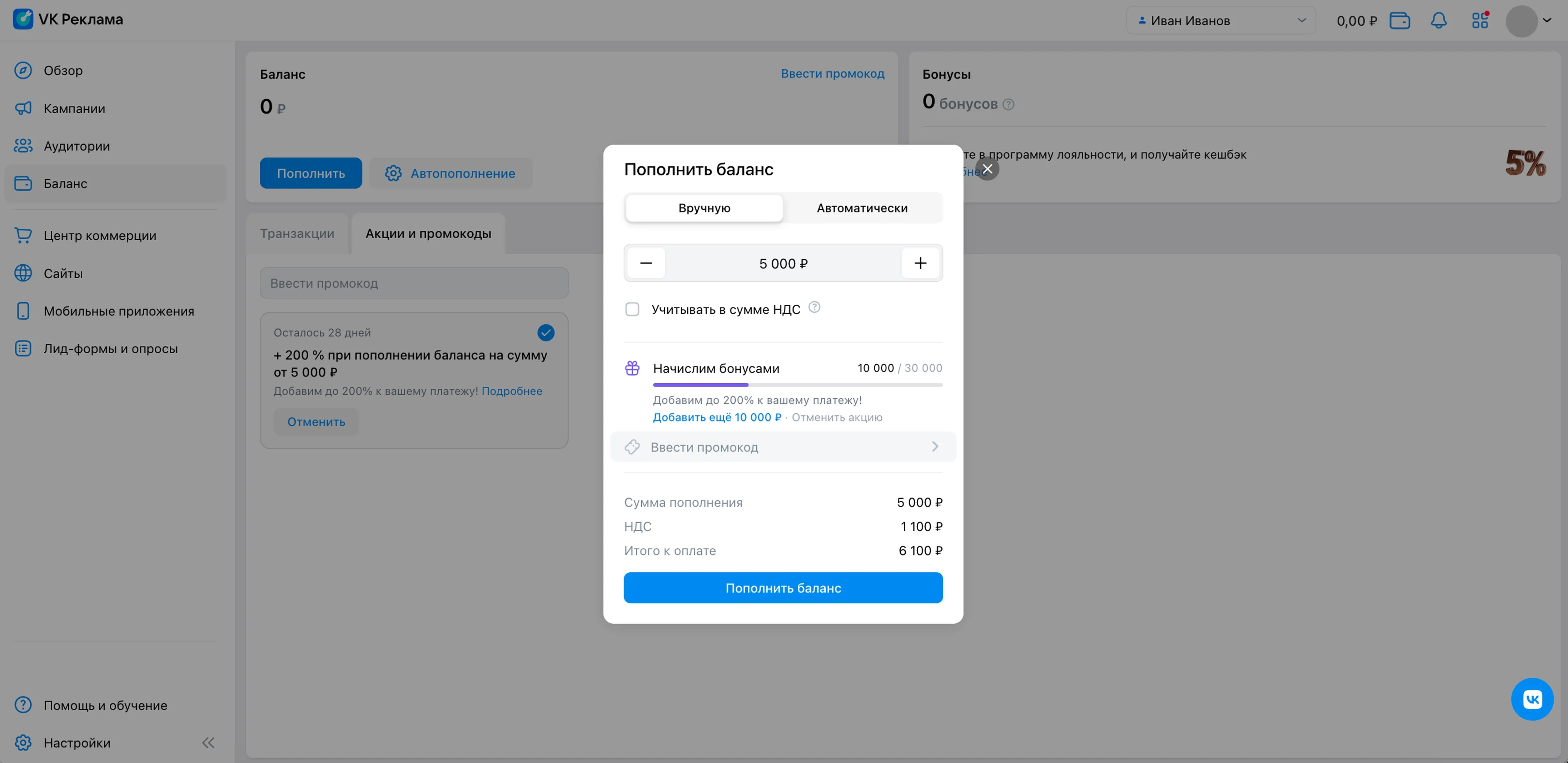Open the Лид-формы и опросы list icon
Viewport: 1568px width, 763px height.
[23, 349]
